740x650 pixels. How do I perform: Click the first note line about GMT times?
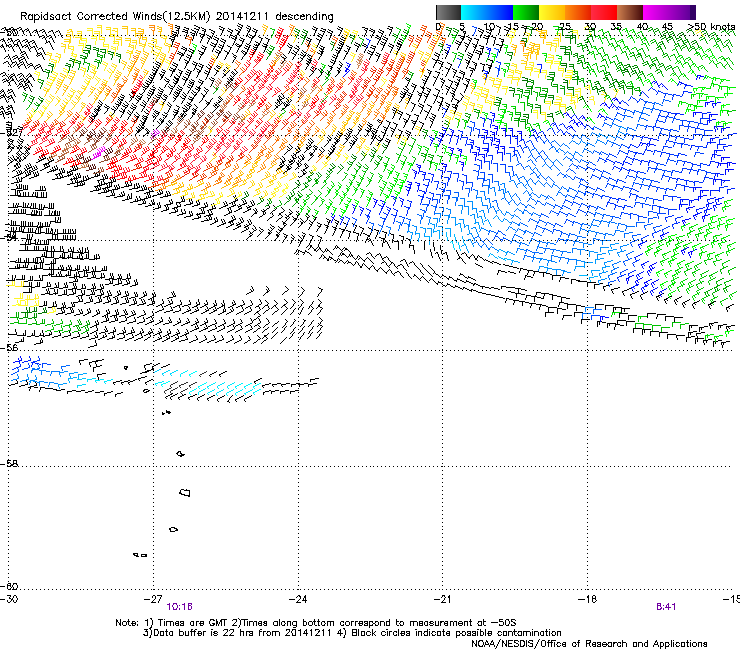[316, 623]
